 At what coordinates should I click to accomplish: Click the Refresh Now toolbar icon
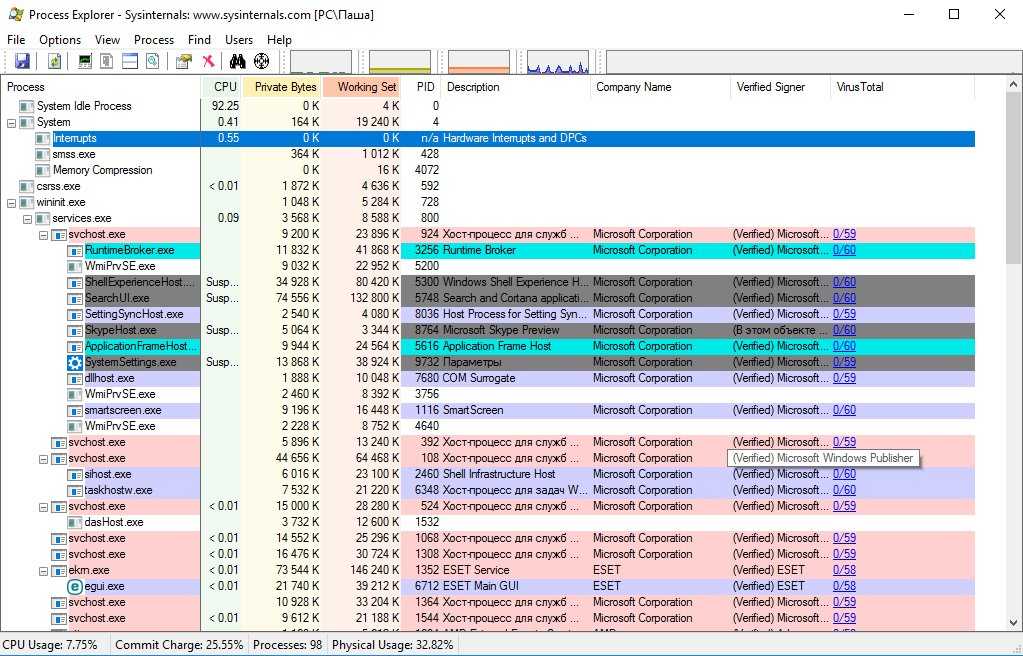pyautogui.click(x=54, y=62)
